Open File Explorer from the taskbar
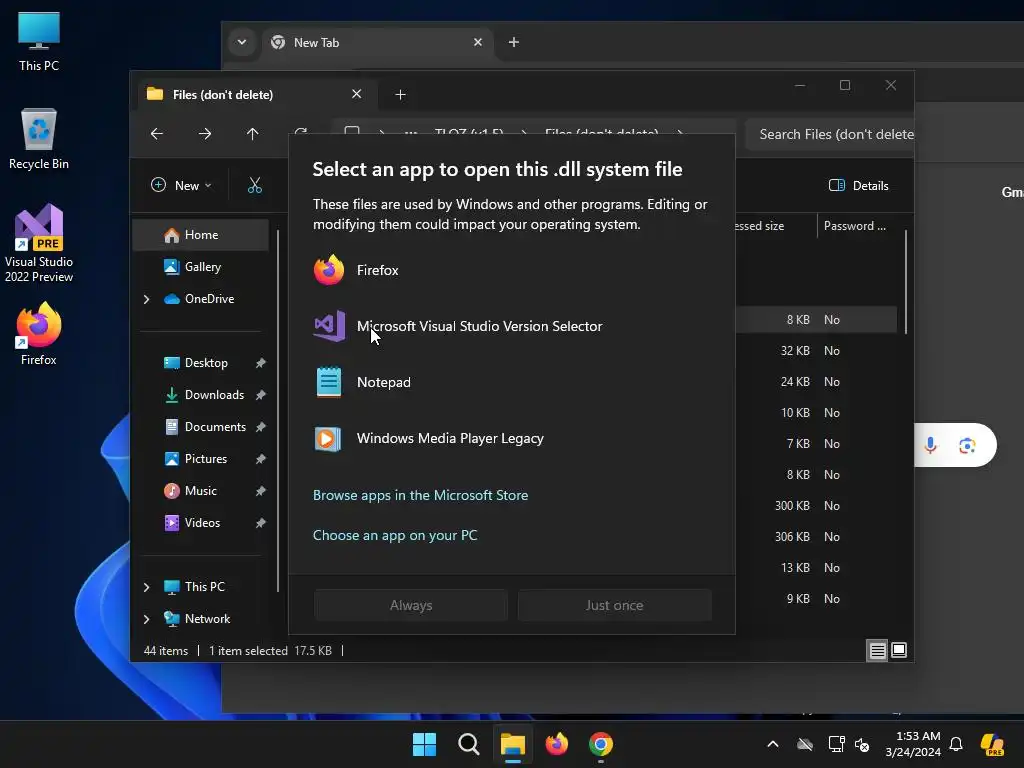The width and height of the screenshot is (1024, 768). [513, 744]
